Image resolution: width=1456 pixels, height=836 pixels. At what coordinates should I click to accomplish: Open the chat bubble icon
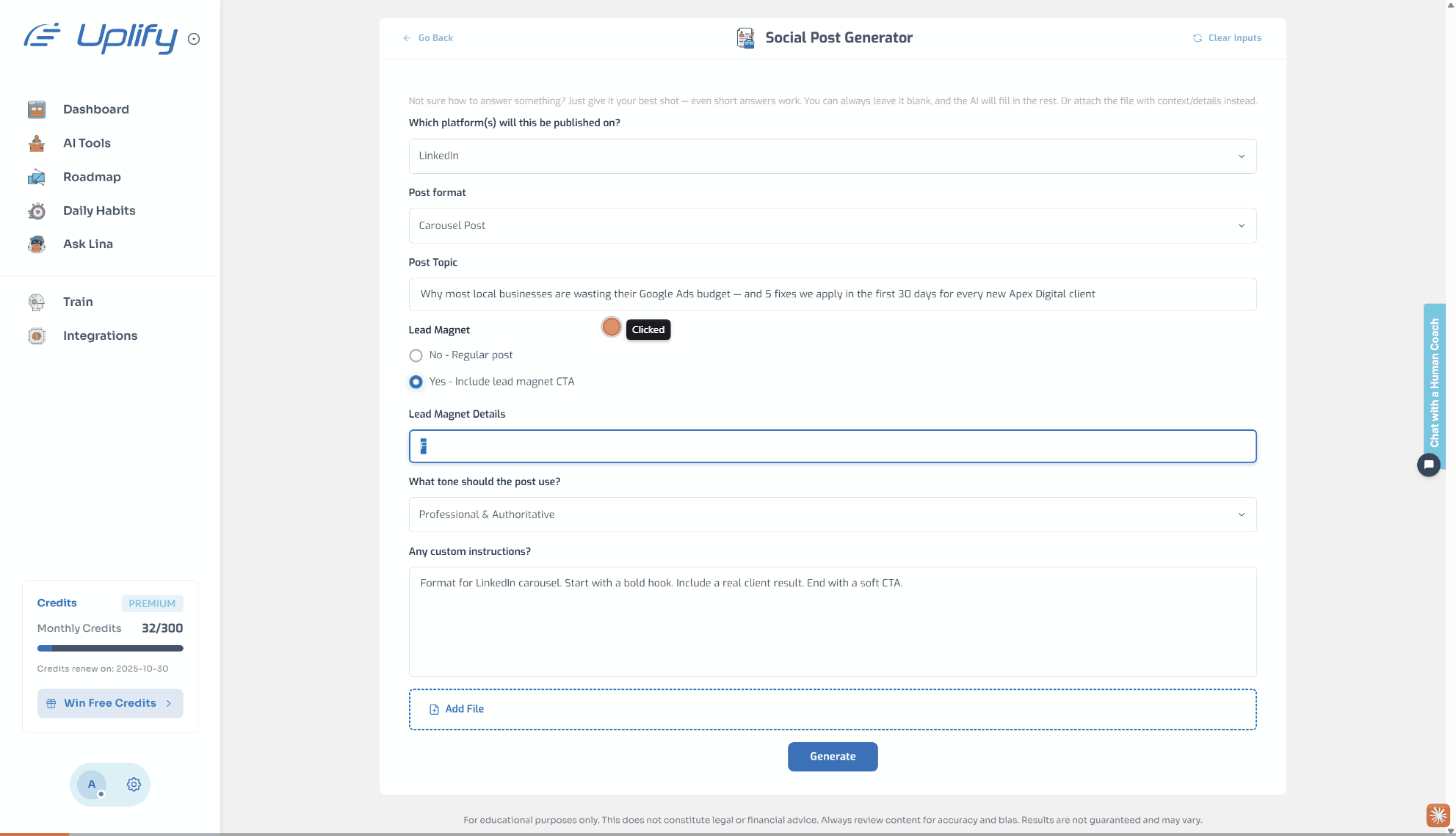1428,464
